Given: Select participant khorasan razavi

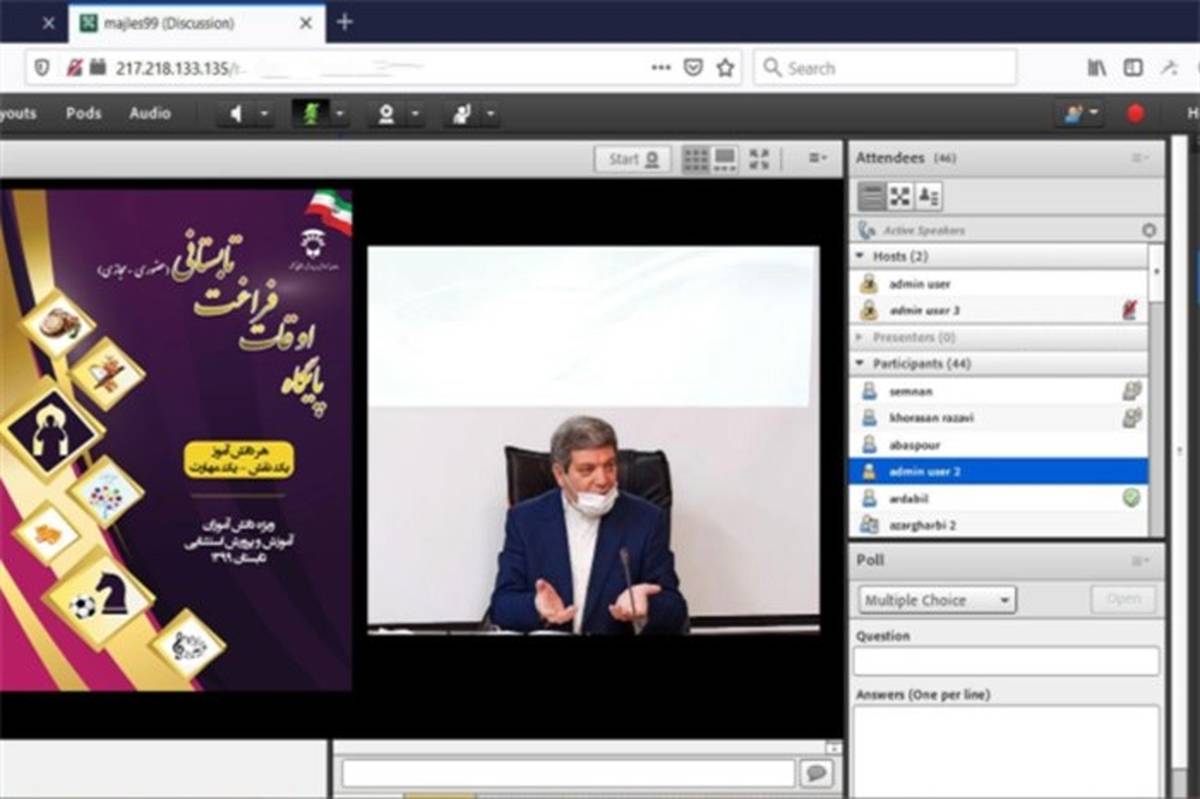Looking at the screenshot, I should point(930,418).
